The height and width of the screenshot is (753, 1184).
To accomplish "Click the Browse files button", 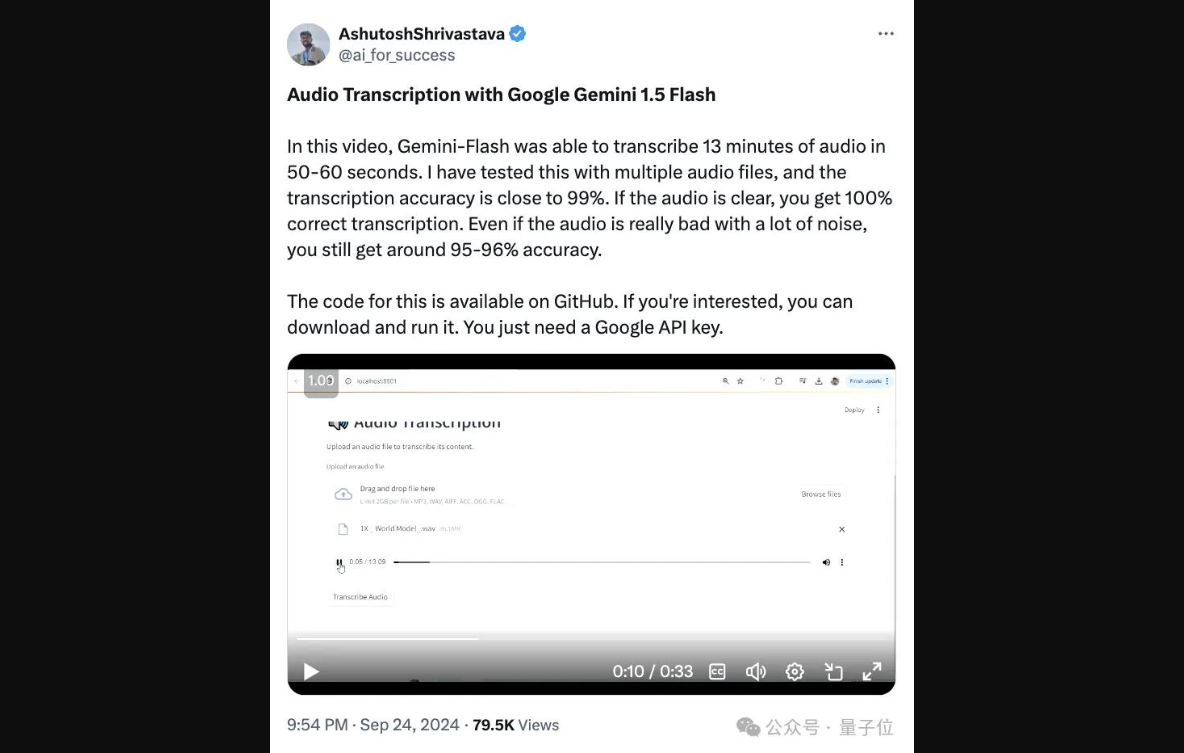I will (x=821, y=494).
